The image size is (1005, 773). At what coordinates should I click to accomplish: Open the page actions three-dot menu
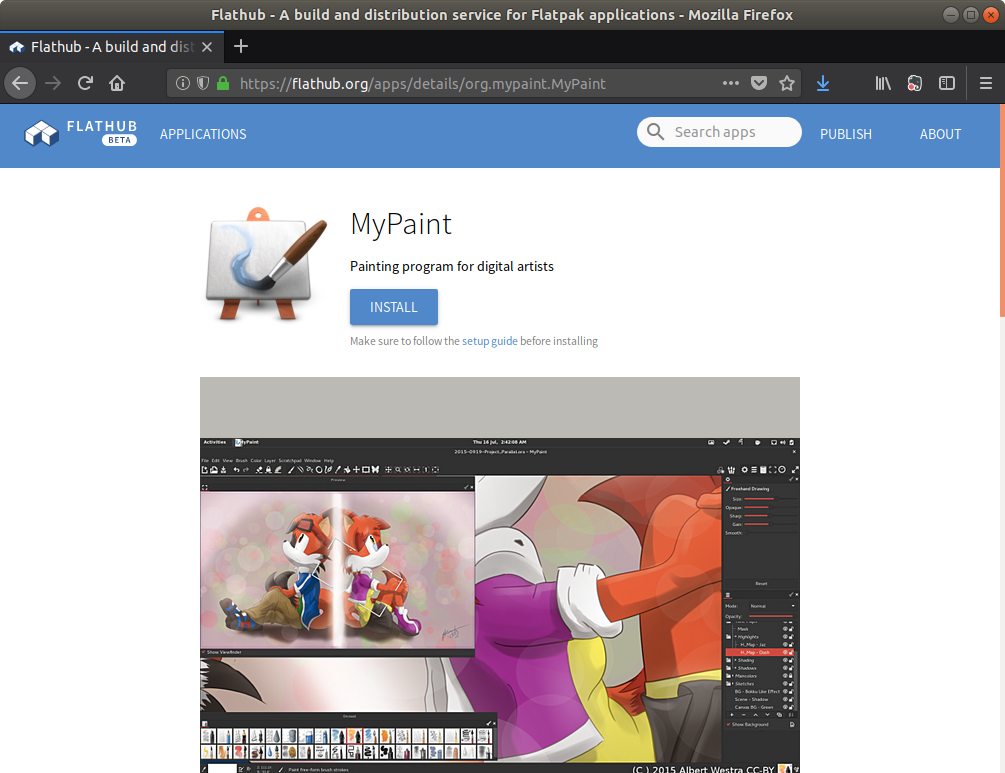(731, 84)
